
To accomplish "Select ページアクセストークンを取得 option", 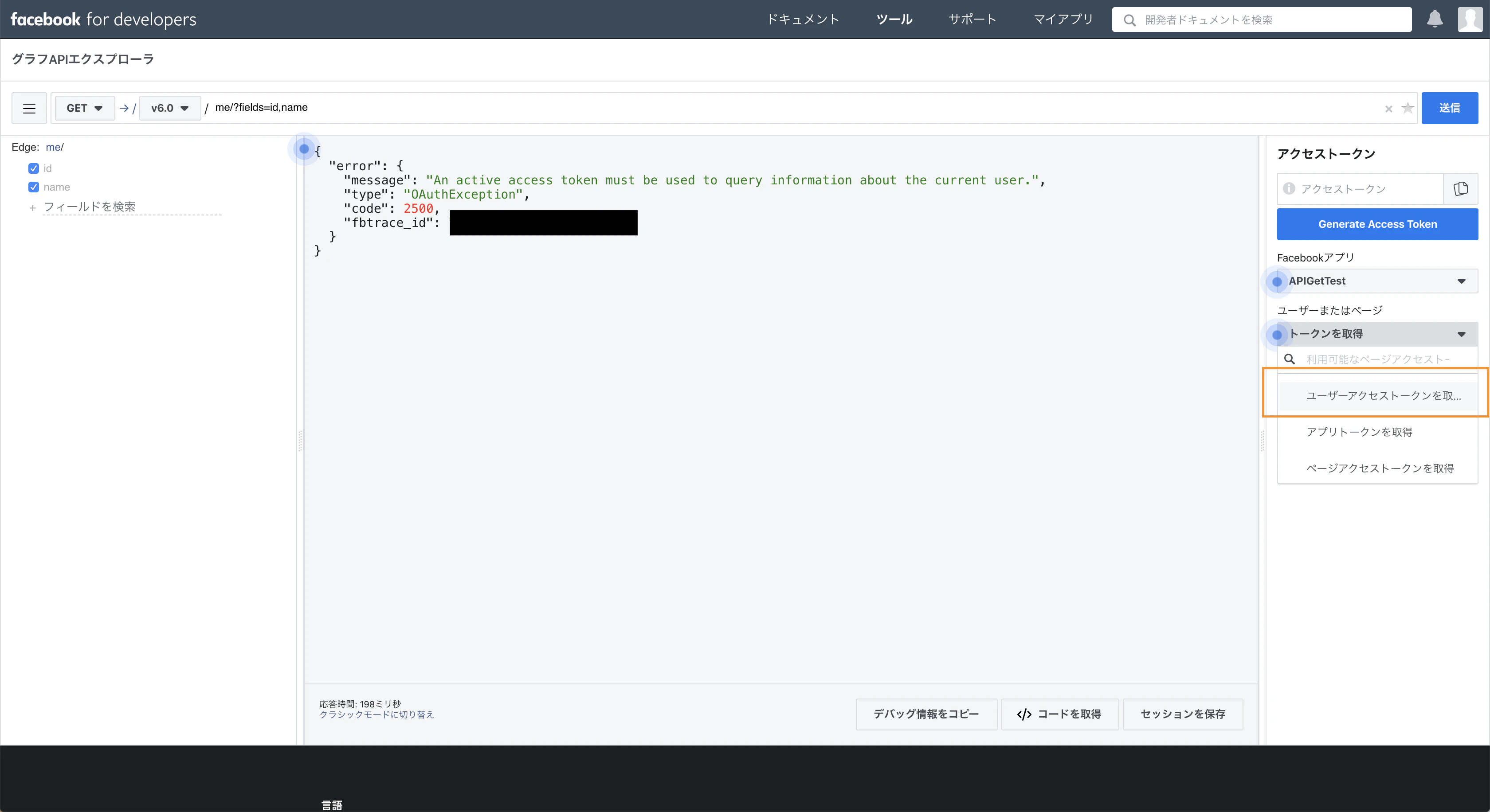I will 1377,468.
